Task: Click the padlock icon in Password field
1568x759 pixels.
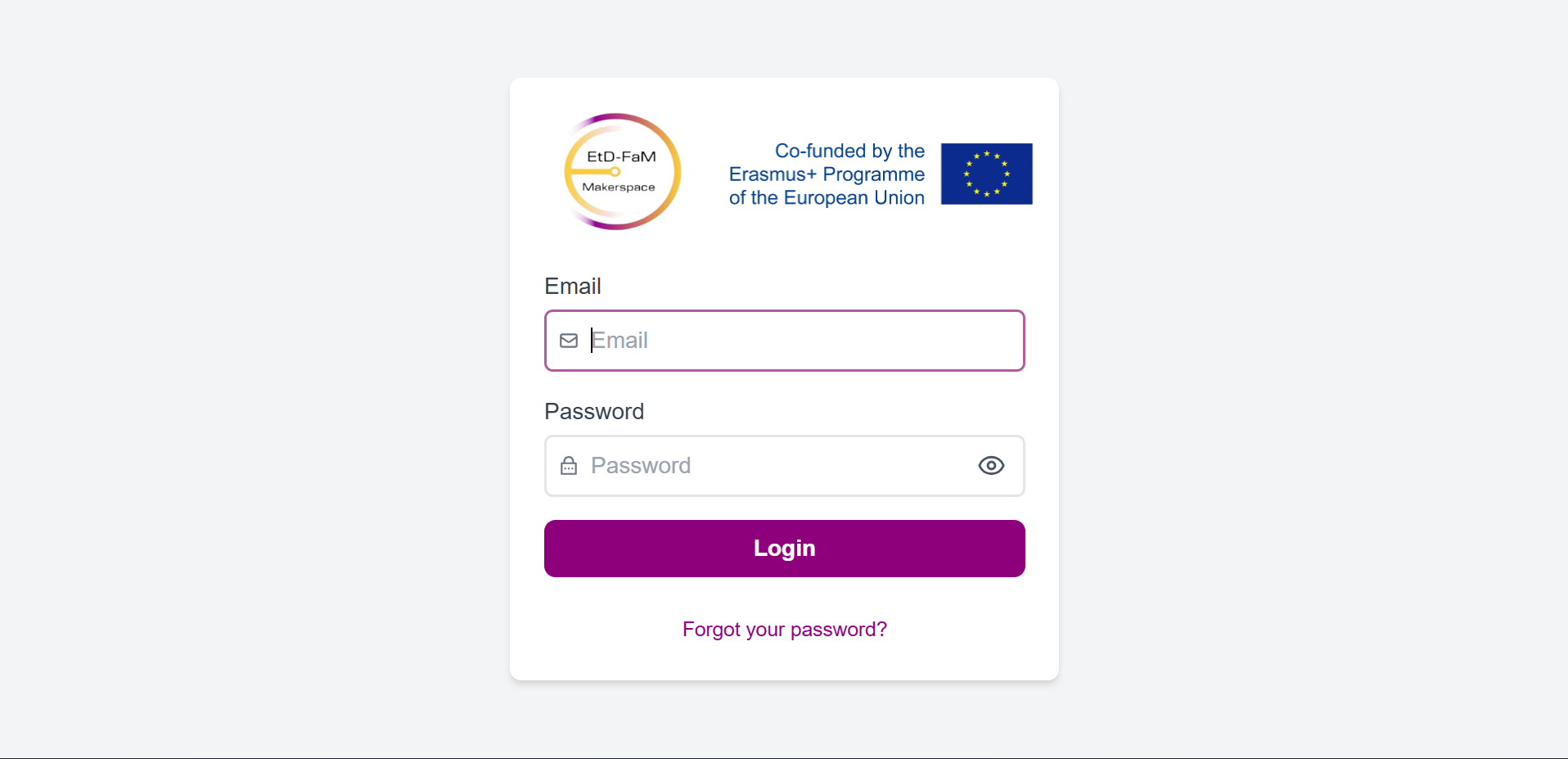Action: (x=569, y=466)
